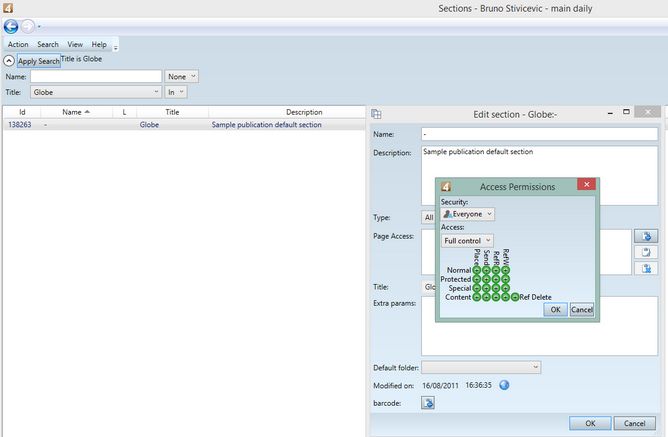Image resolution: width=668 pixels, height=437 pixels.
Task: Open the View menu
Action: coord(75,44)
